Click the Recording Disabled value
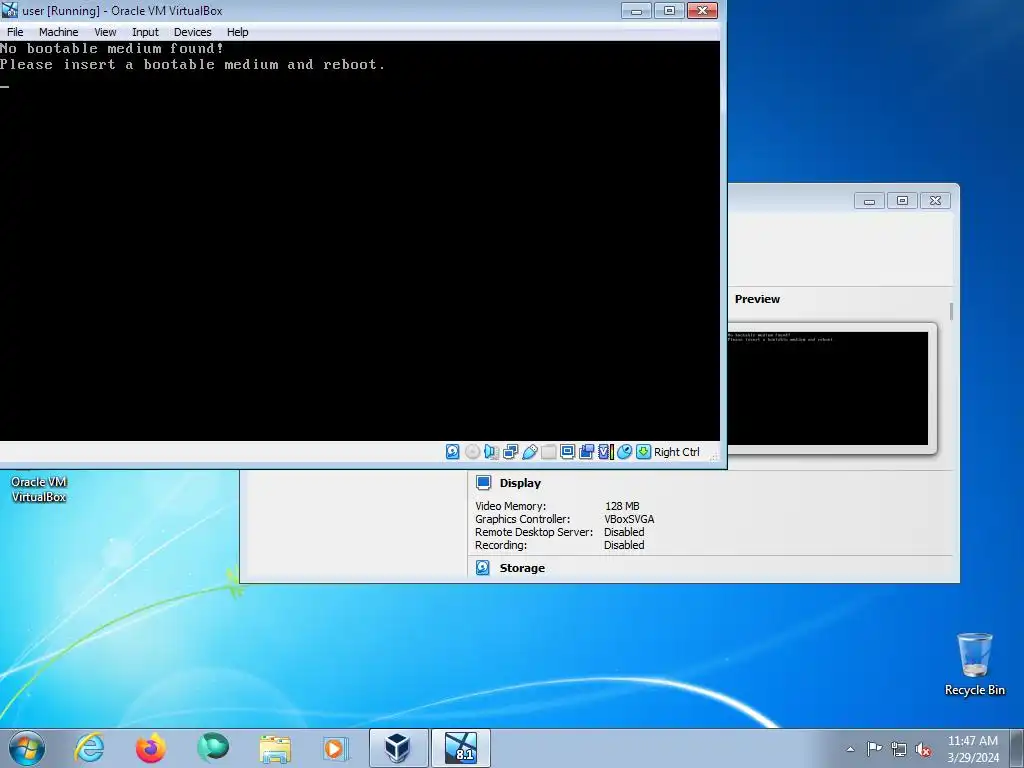The height and width of the screenshot is (768, 1024). point(624,545)
